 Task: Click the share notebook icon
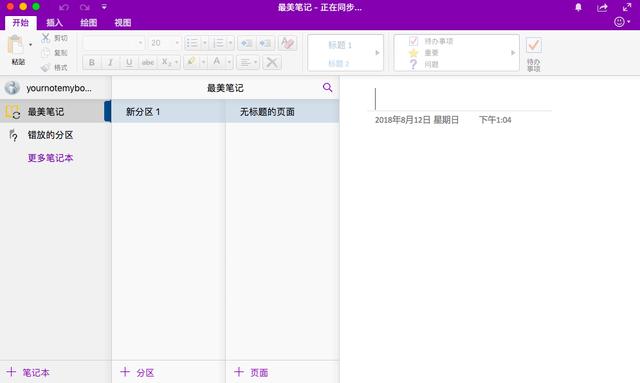point(602,7)
